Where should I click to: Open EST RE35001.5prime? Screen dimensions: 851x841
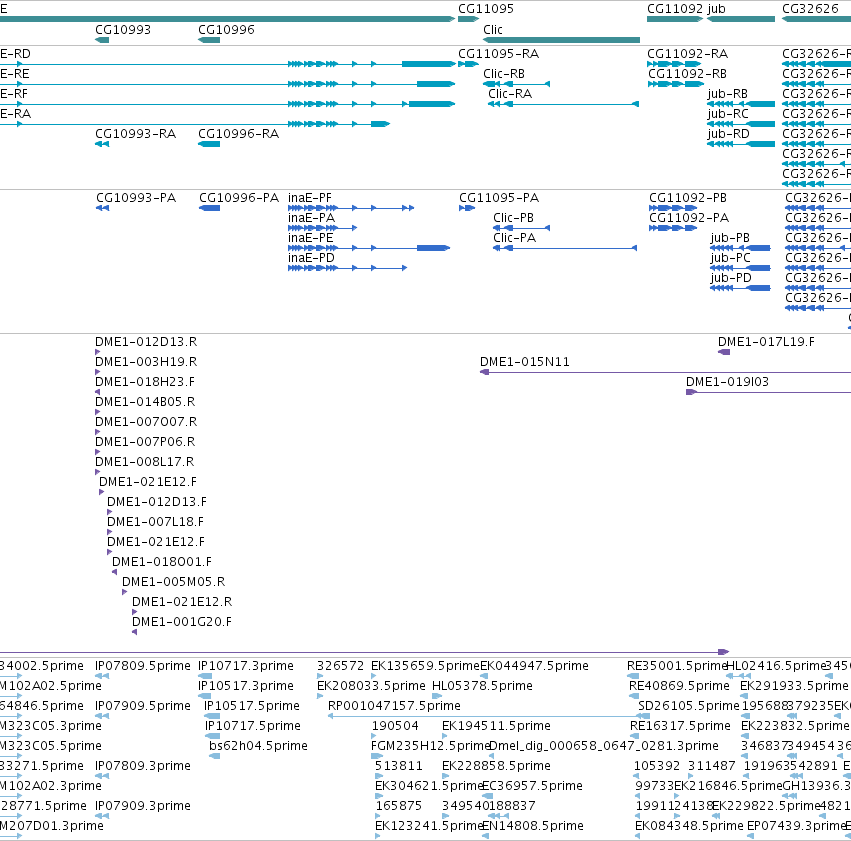[x=633, y=676]
